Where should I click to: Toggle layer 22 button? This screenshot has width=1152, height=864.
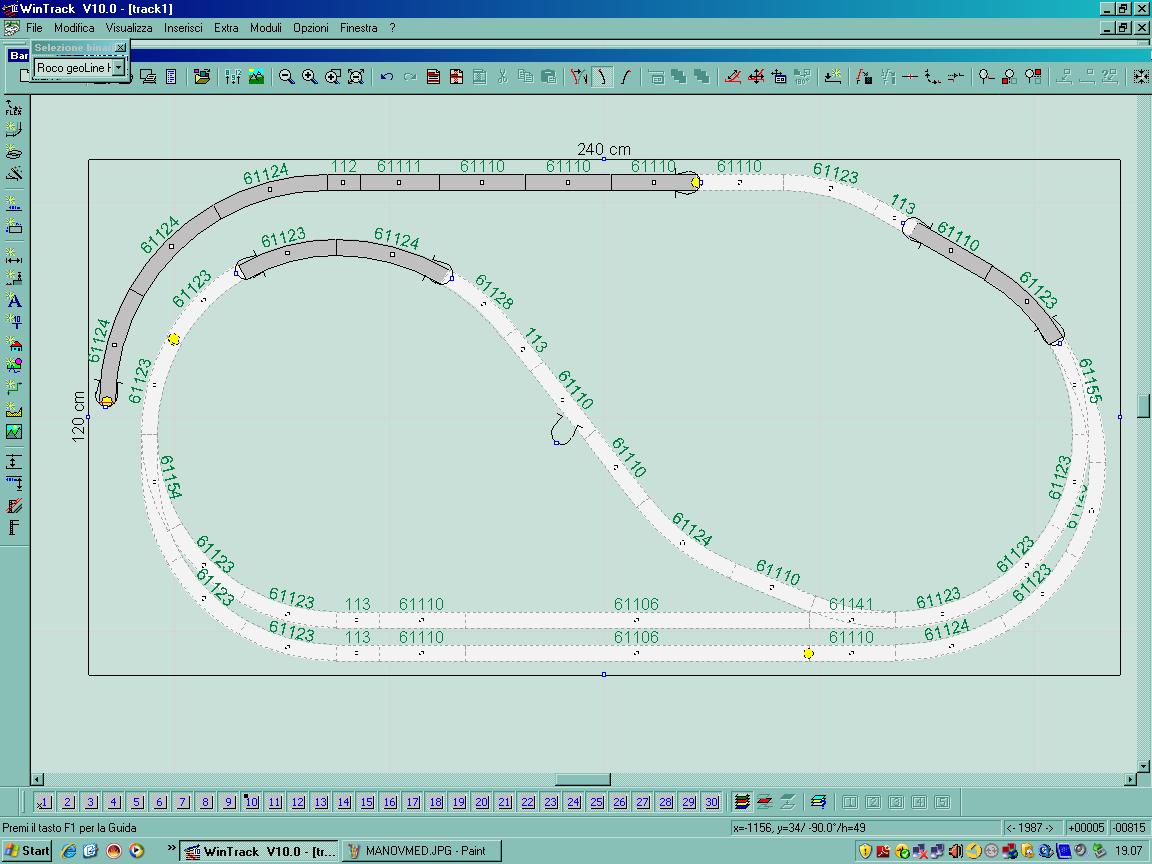point(528,802)
